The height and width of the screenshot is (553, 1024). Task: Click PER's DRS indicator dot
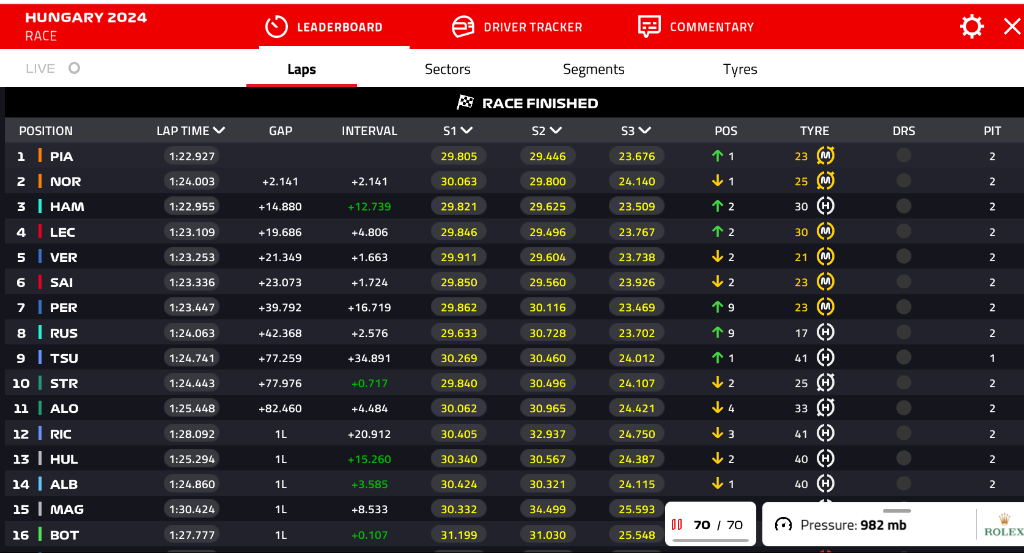pos(904,307)
